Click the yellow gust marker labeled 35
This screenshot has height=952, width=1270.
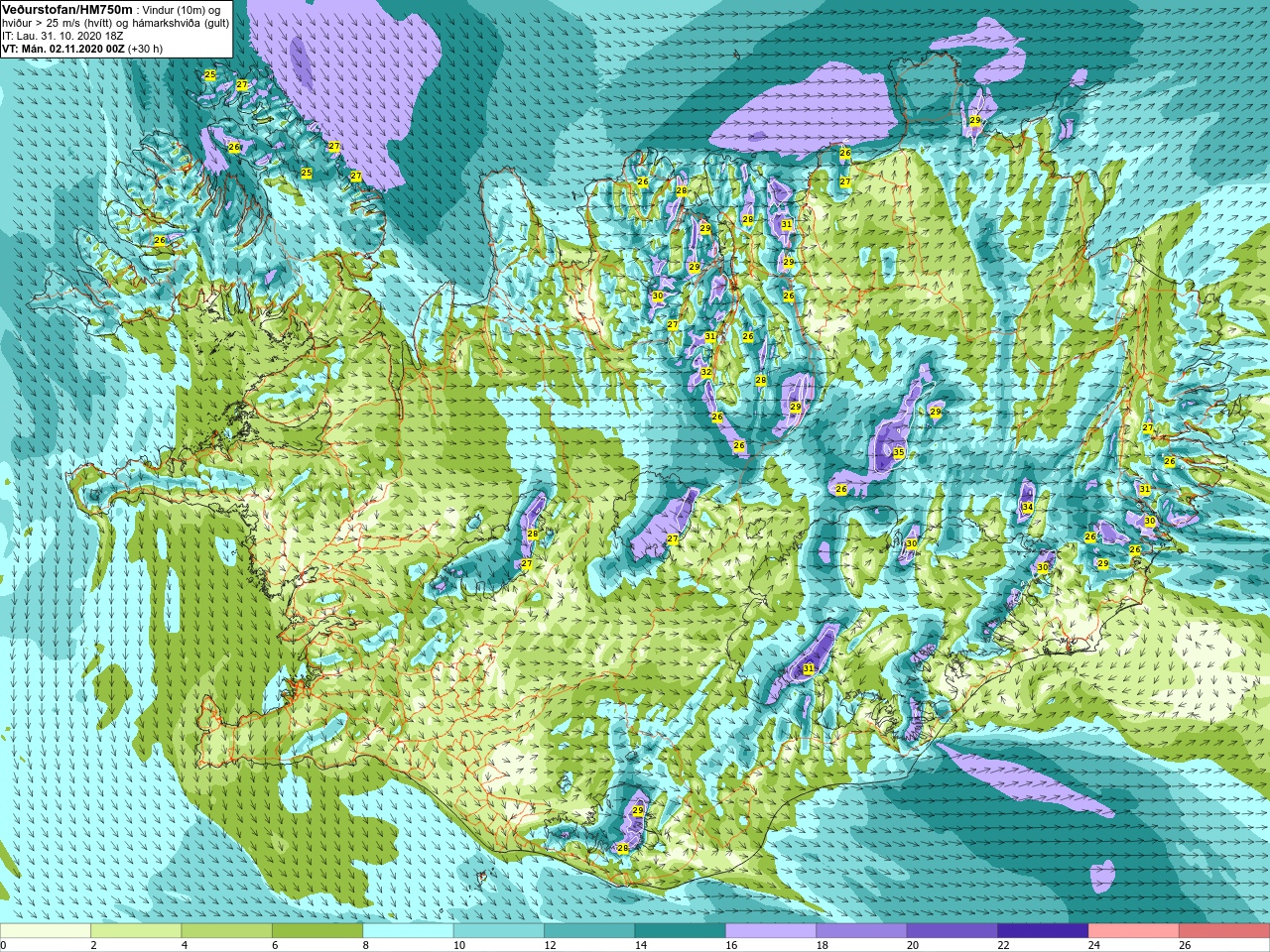pyautogui.click(x=899, y=453)
